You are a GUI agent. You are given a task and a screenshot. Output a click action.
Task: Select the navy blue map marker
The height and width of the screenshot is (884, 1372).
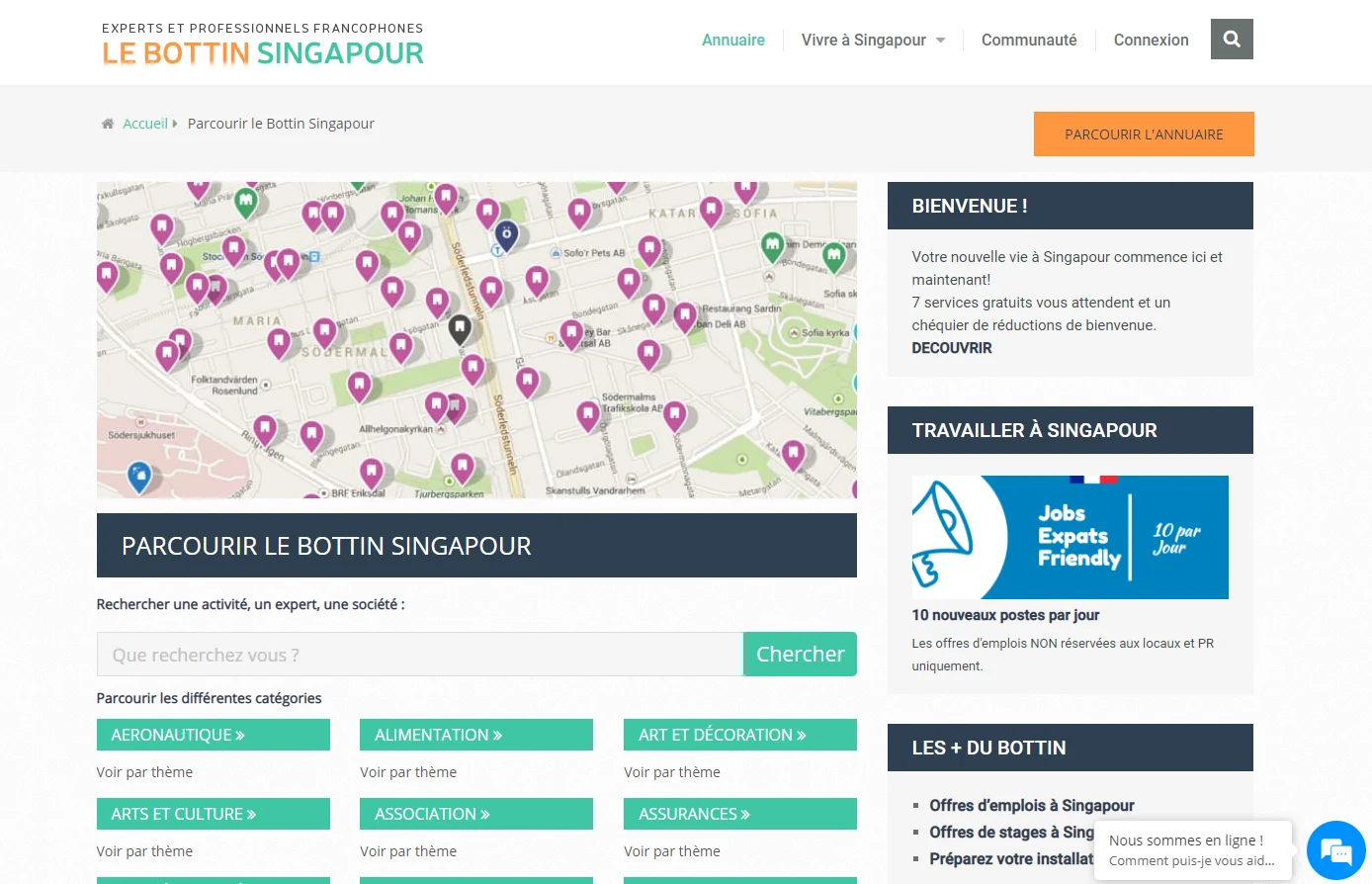506,236
